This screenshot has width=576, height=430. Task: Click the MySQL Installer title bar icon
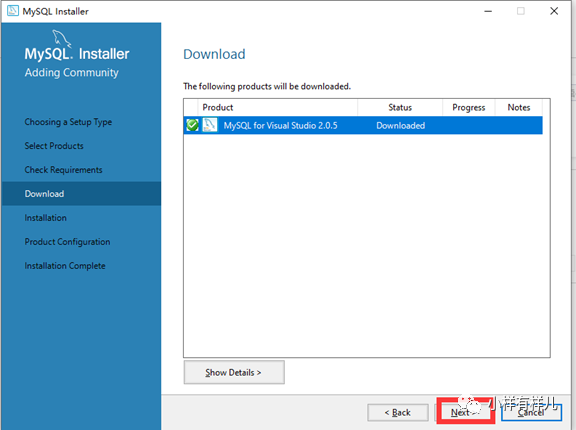coord(13,11)
